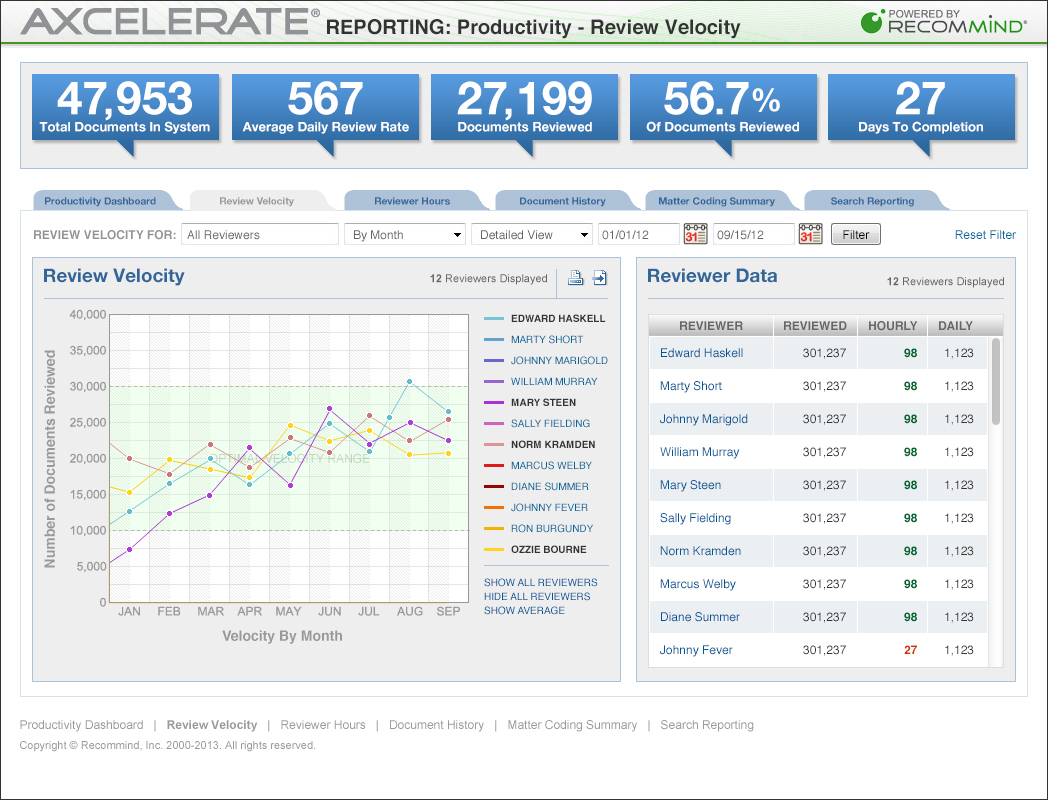This screenshot has height=800, width=1048.
Task: Click the print icon in Review Velocity panel
Action: click(x=575, y=278)
